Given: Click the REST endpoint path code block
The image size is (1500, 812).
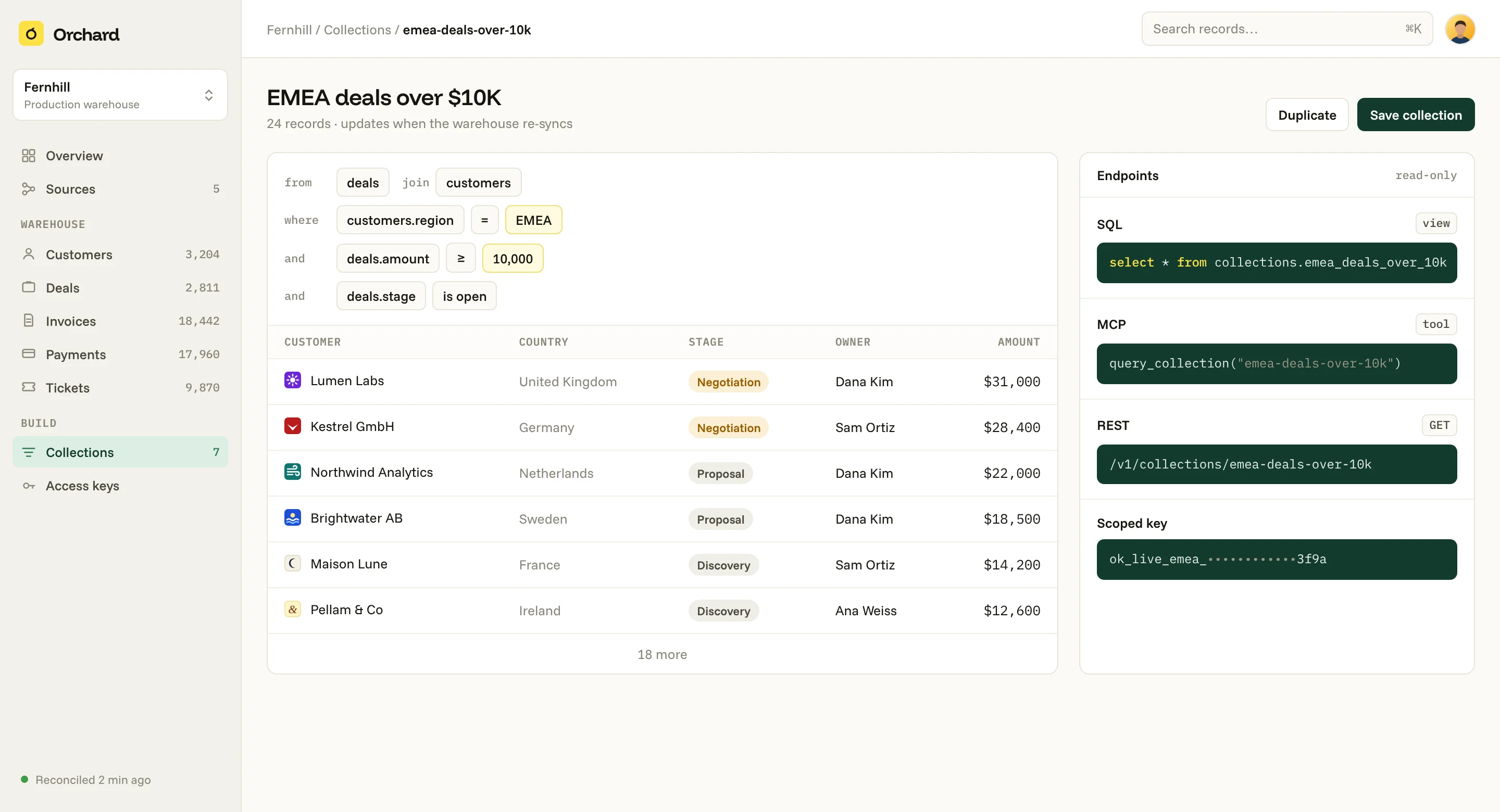Looking at the screenshot, I should point(1277,464).
